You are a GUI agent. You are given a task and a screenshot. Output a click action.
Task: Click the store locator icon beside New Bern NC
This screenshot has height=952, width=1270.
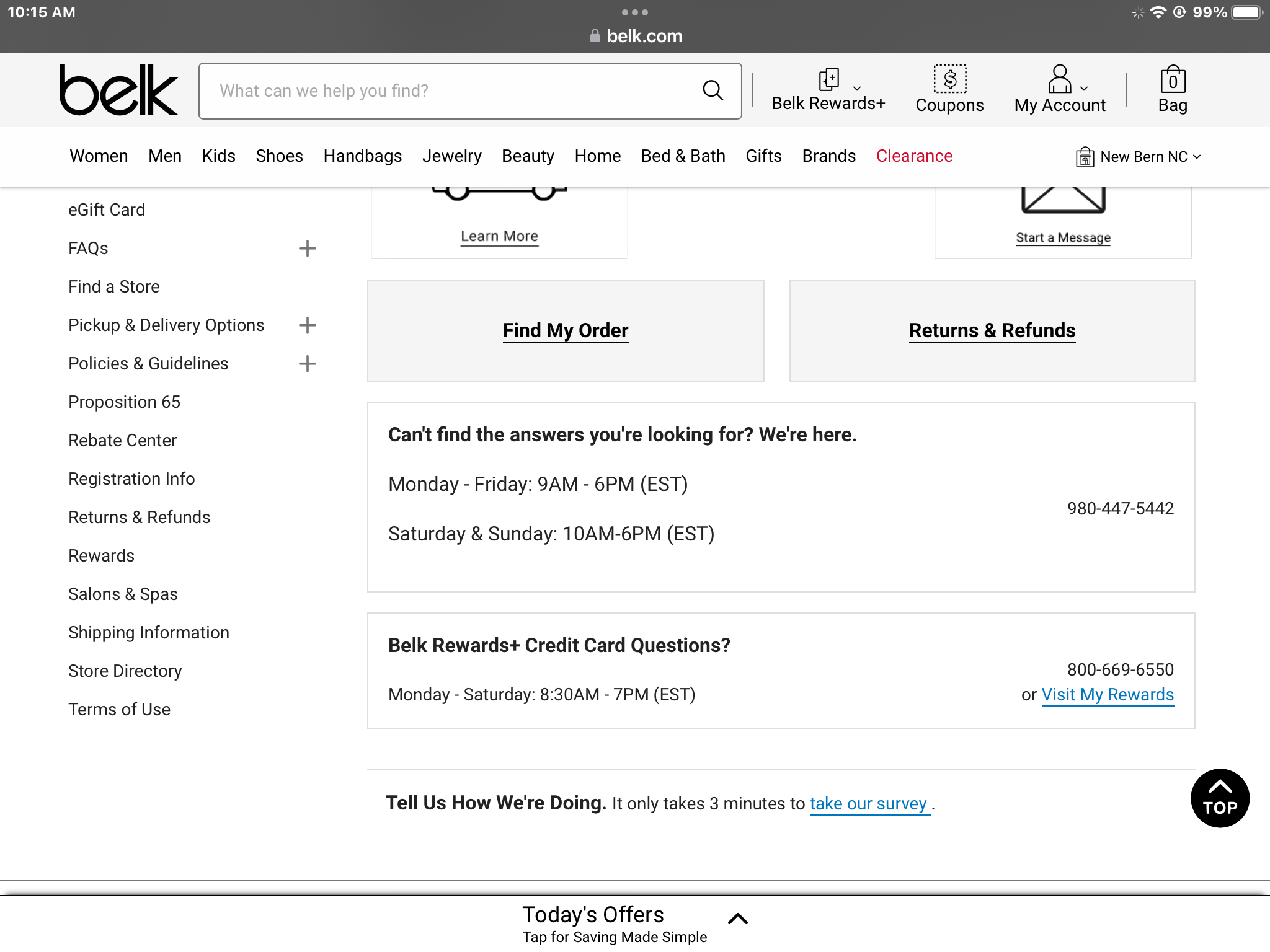tap(1085, 157)
